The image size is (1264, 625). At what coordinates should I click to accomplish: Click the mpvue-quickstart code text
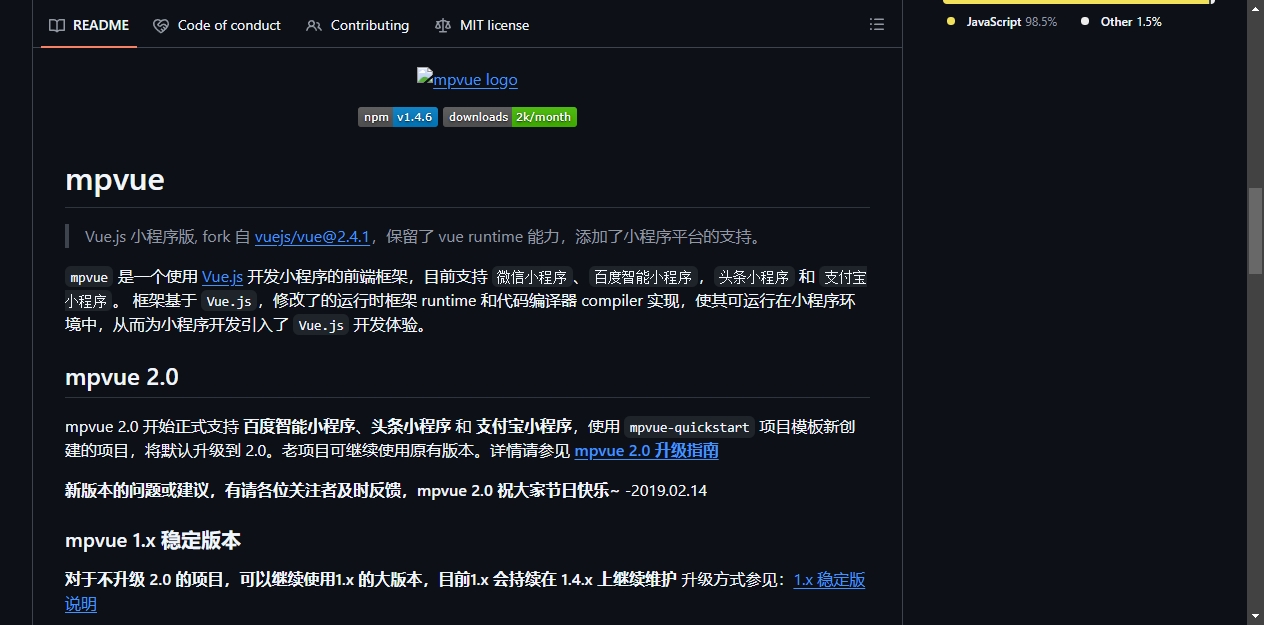pyautogui.click(x=689, y=427)
